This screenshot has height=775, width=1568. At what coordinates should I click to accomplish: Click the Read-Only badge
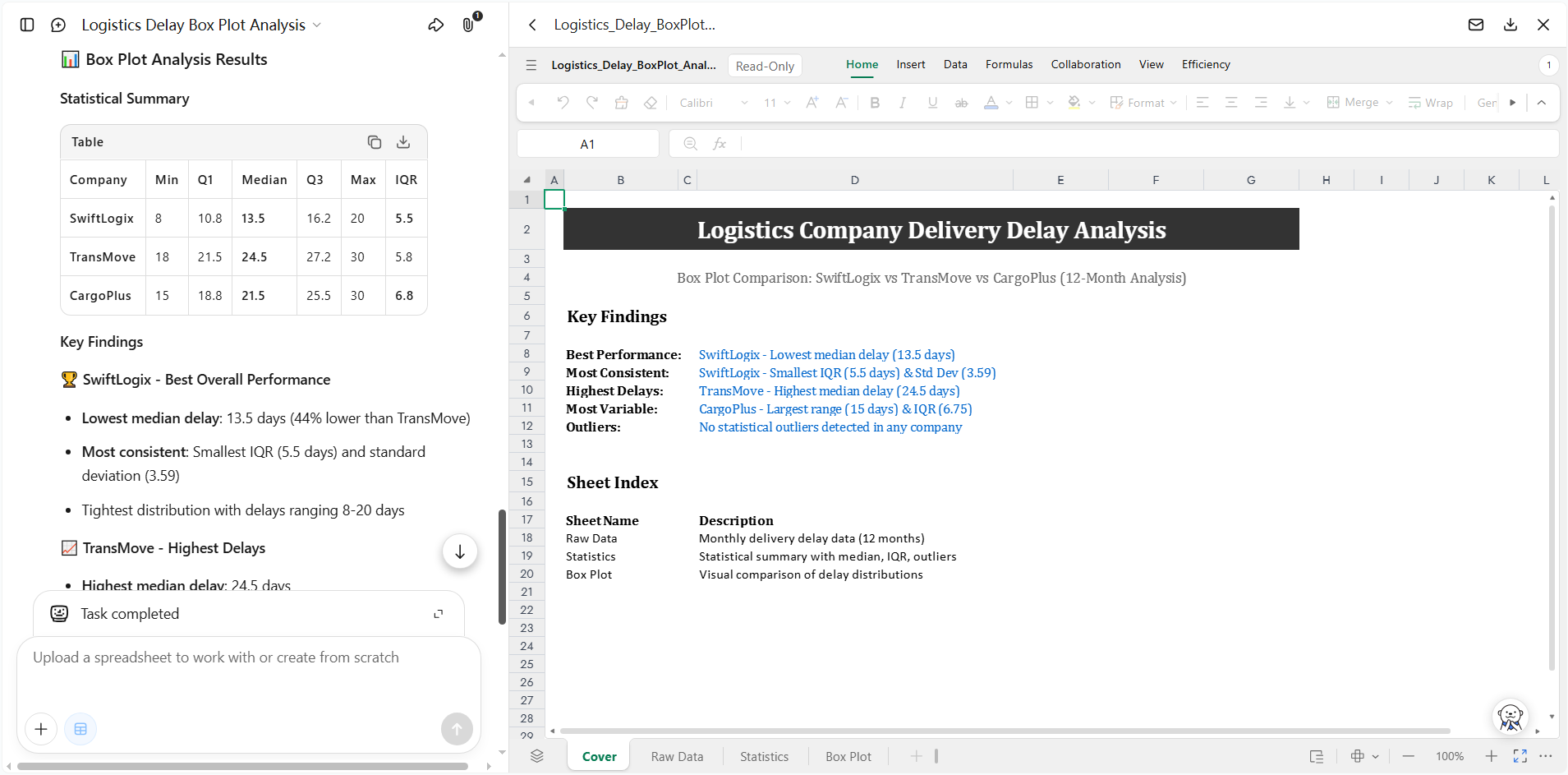pos(765,66)
